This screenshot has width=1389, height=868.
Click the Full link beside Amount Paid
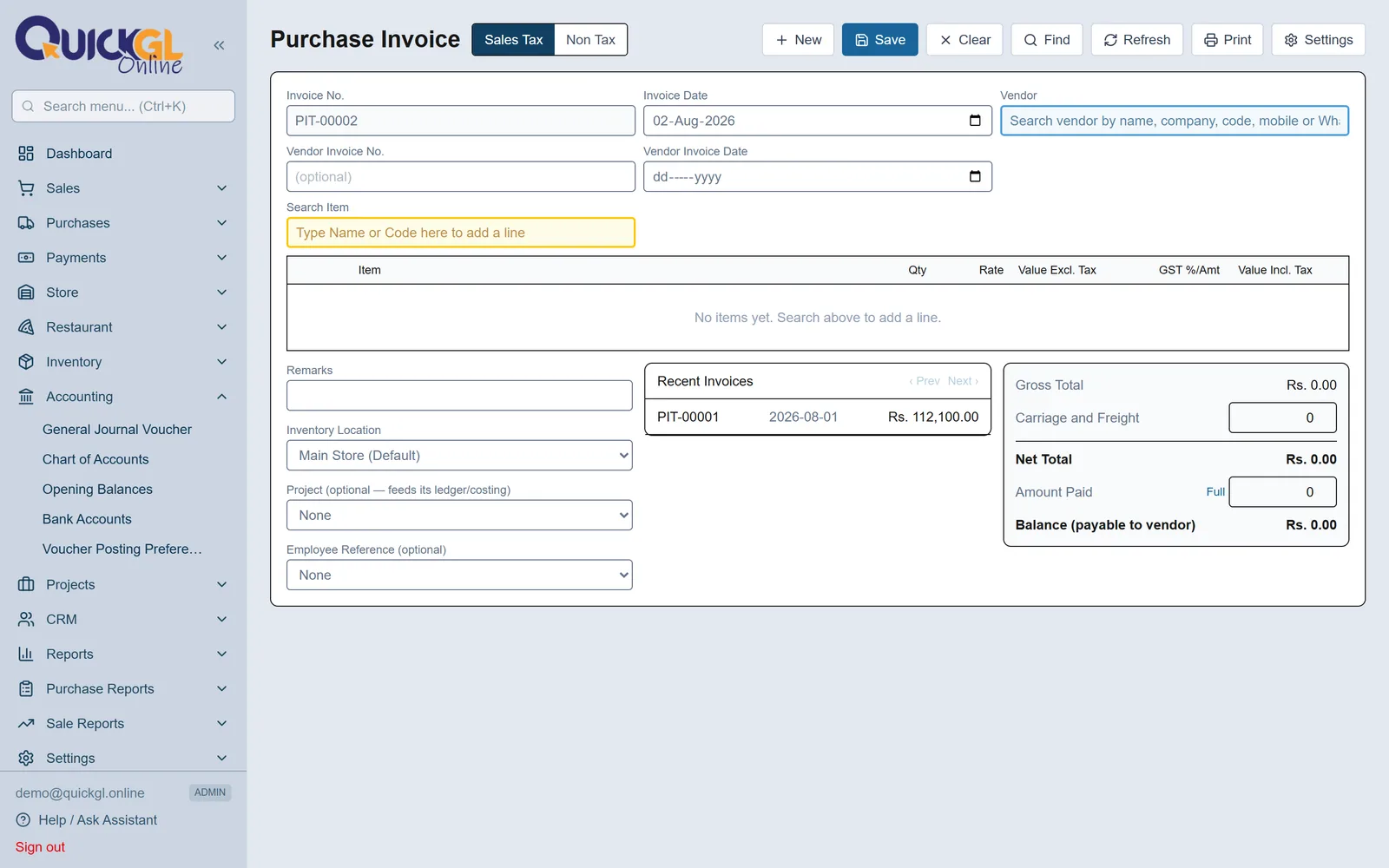(1215, 492)
